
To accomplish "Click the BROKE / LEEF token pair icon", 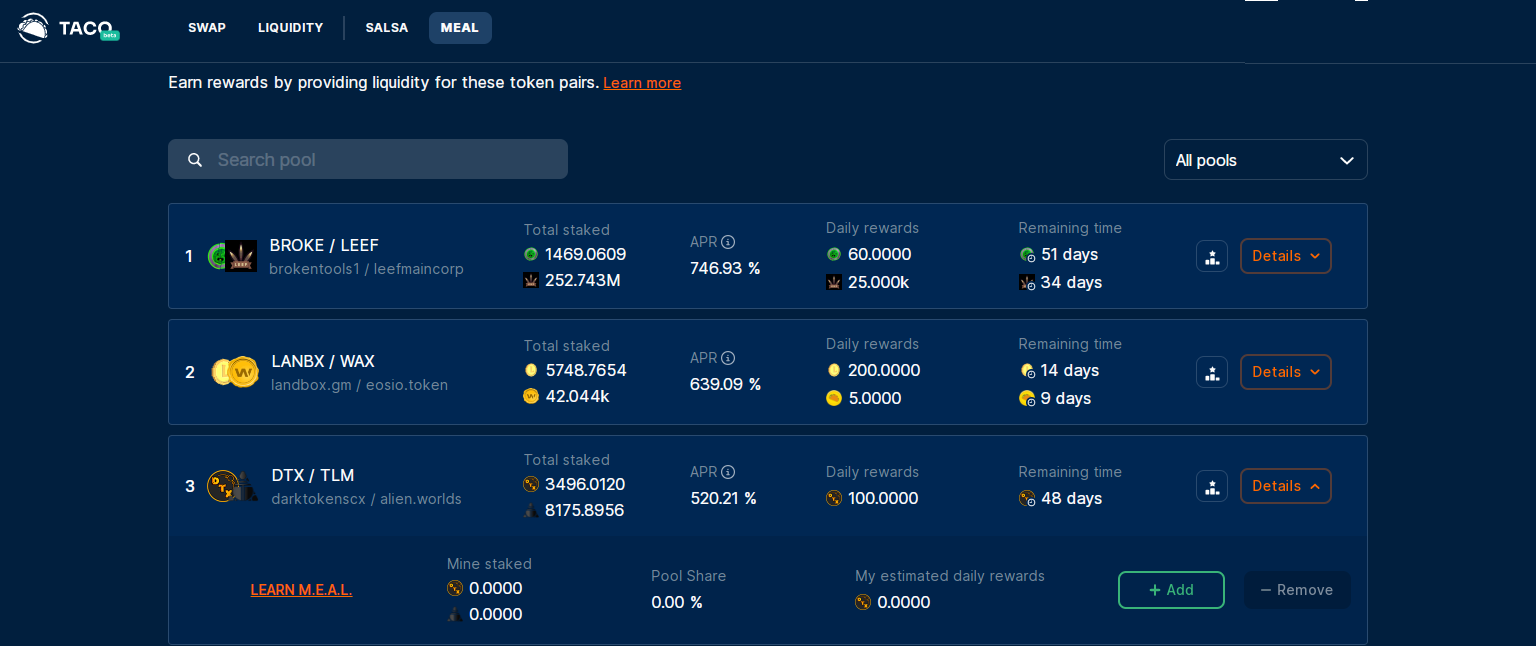I will 232,256.
